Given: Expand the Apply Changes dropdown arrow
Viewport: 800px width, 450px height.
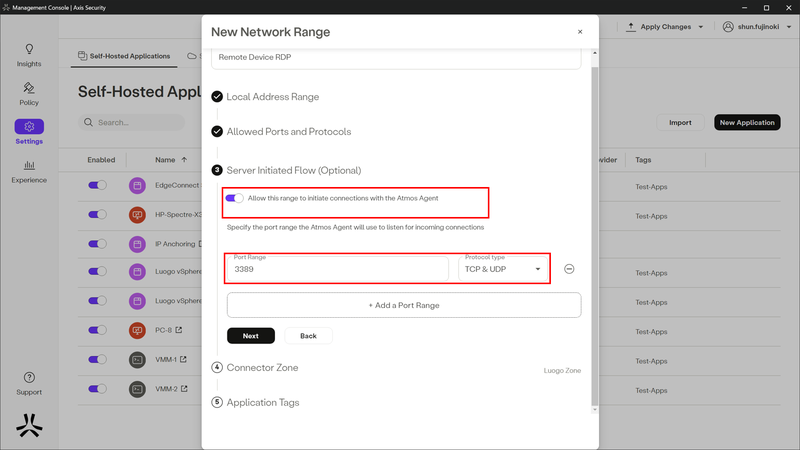Looking at the screenshot, I should point(701,27).
